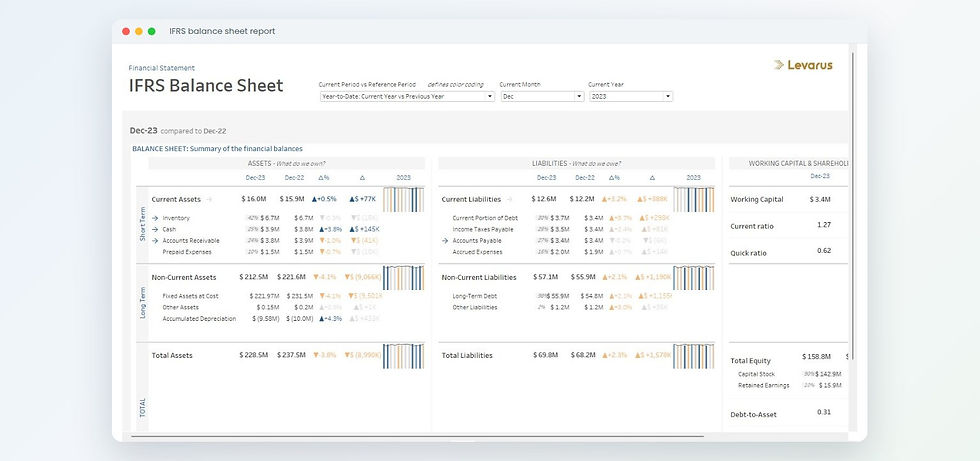The image size is (980, 461).
Task: Select the Other Assets row label
Action: point(181,307)
